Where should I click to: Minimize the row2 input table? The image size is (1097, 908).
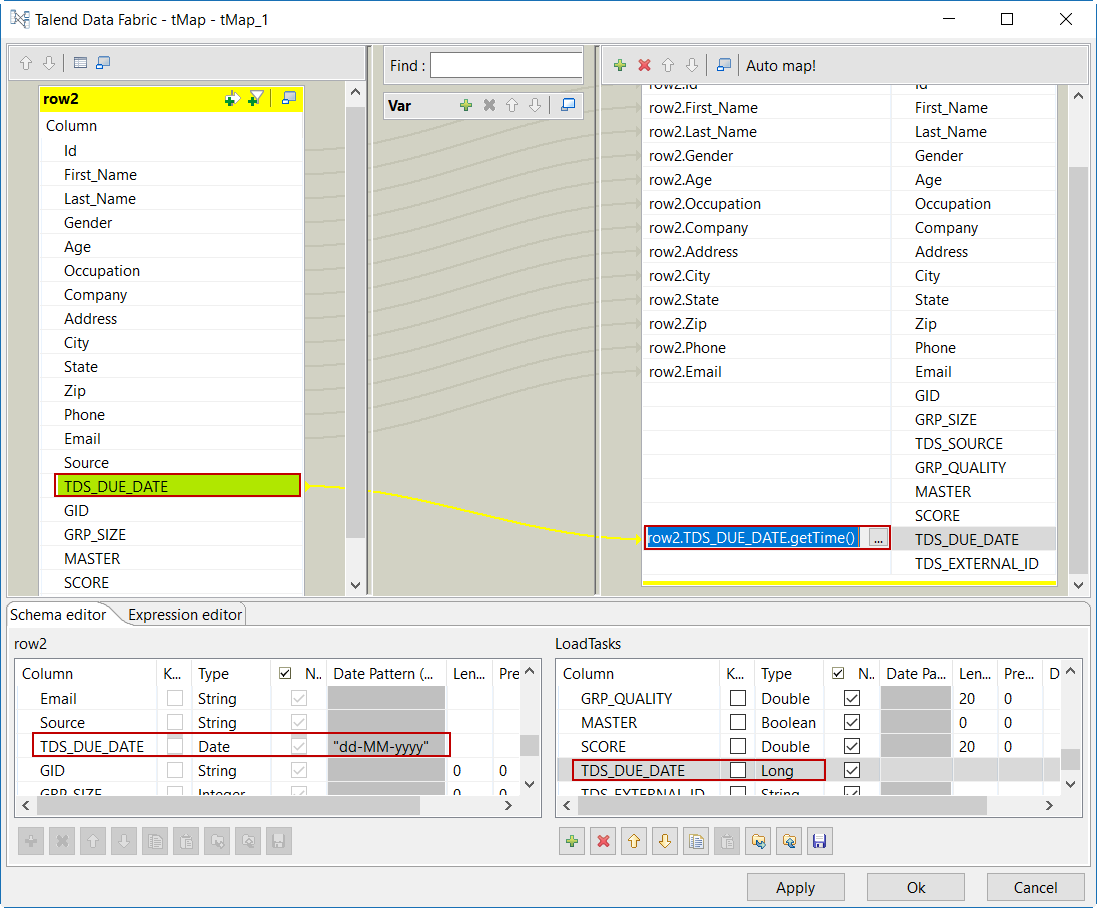(289, 98)
